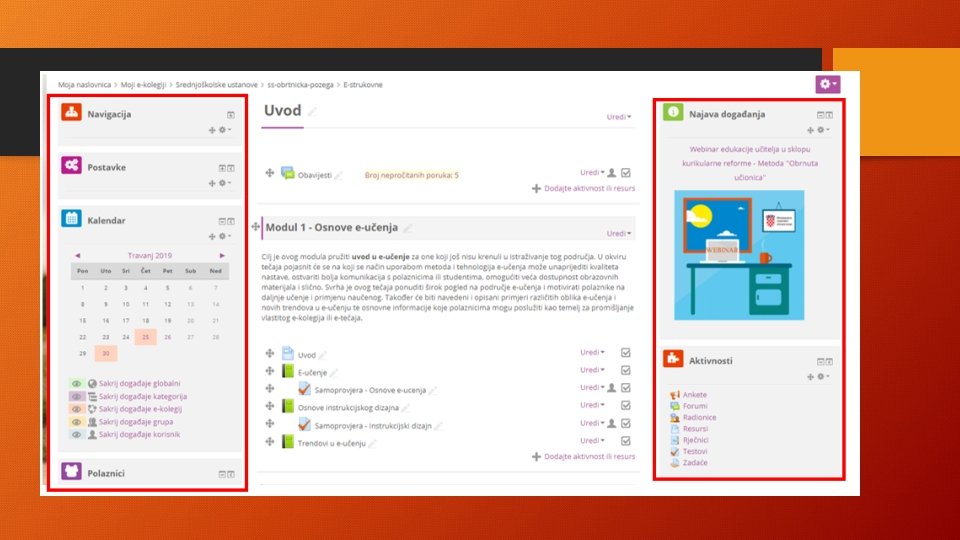Screen dimensions: 960x540
Task: Click Trendovi u e-učenju book icon
Action: (x=288, y=441)
